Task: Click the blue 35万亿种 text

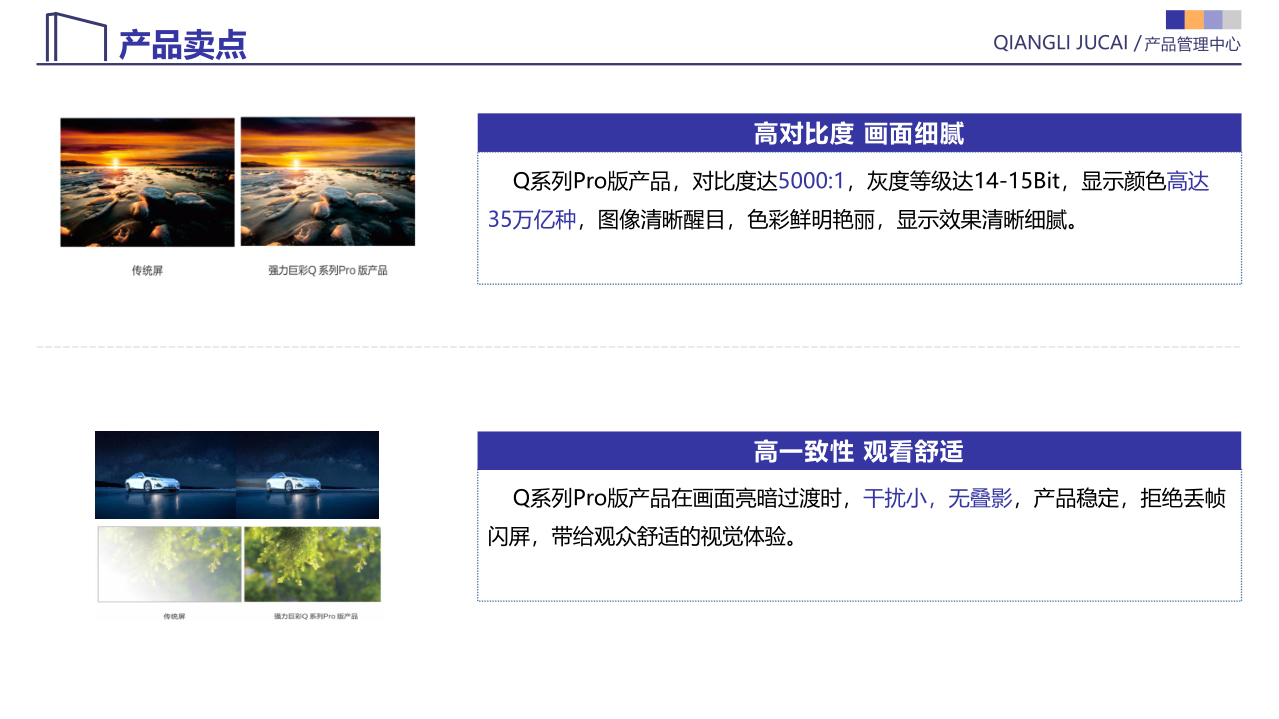Action: pos(532,220)
